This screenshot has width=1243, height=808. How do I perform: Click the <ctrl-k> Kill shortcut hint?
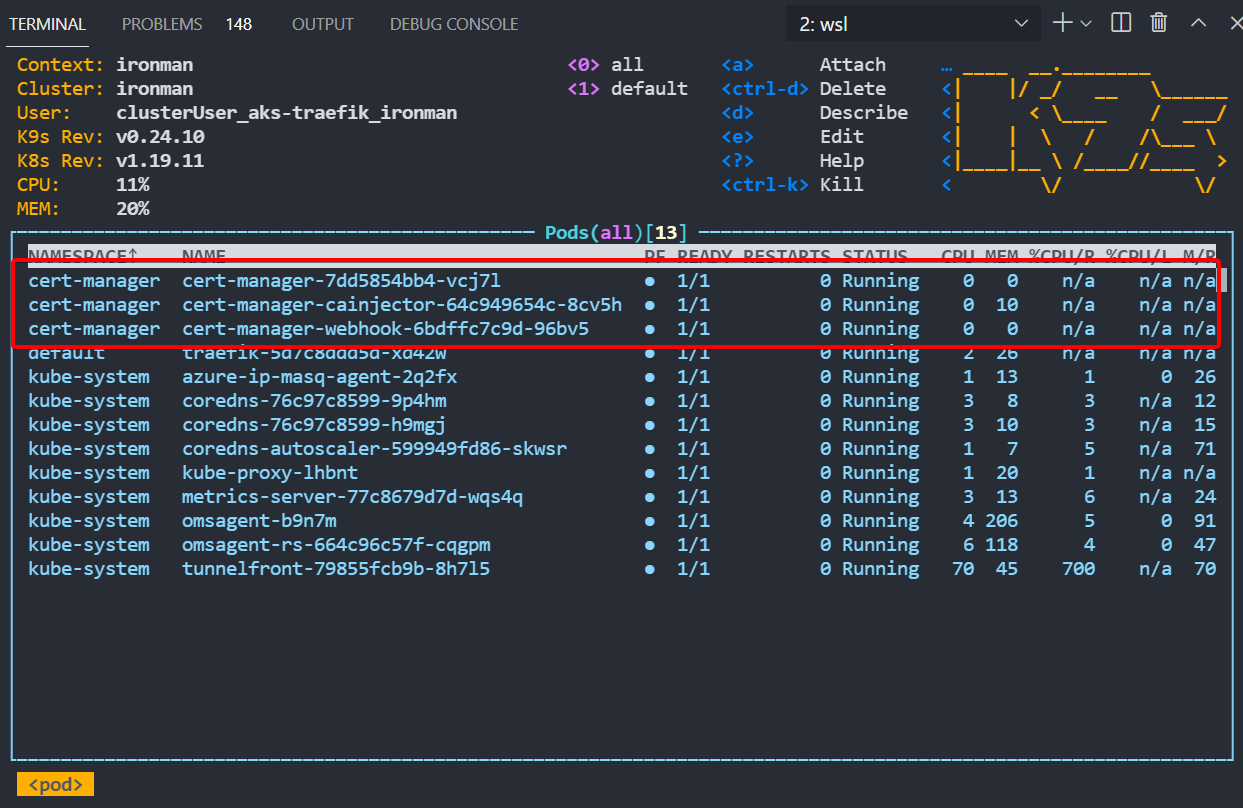point(793,185)
